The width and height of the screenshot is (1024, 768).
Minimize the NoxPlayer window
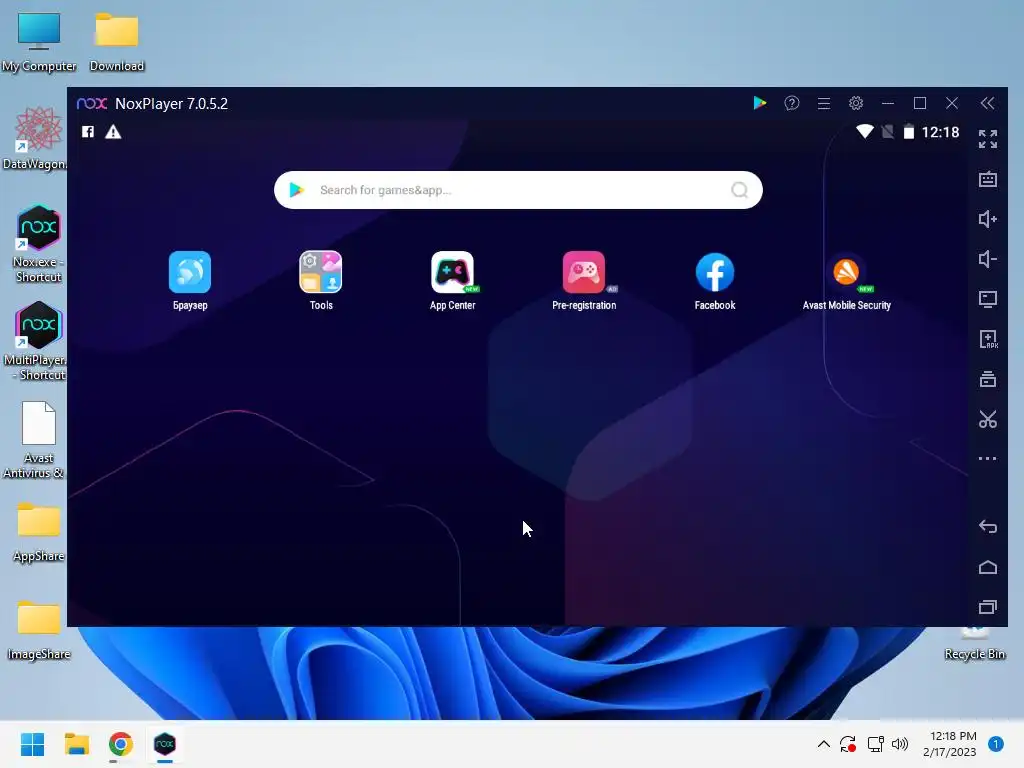tap(888, 103)
